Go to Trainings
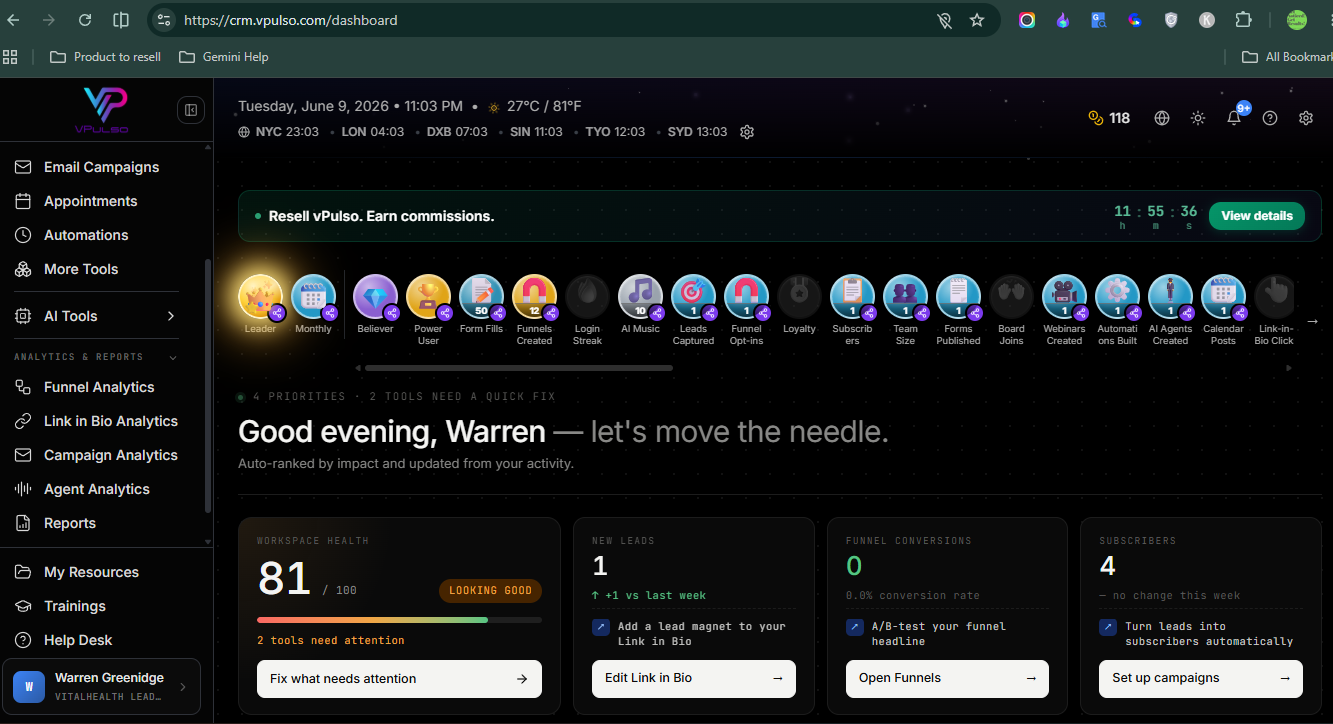The image size is (1333, 724). (74, 606)
